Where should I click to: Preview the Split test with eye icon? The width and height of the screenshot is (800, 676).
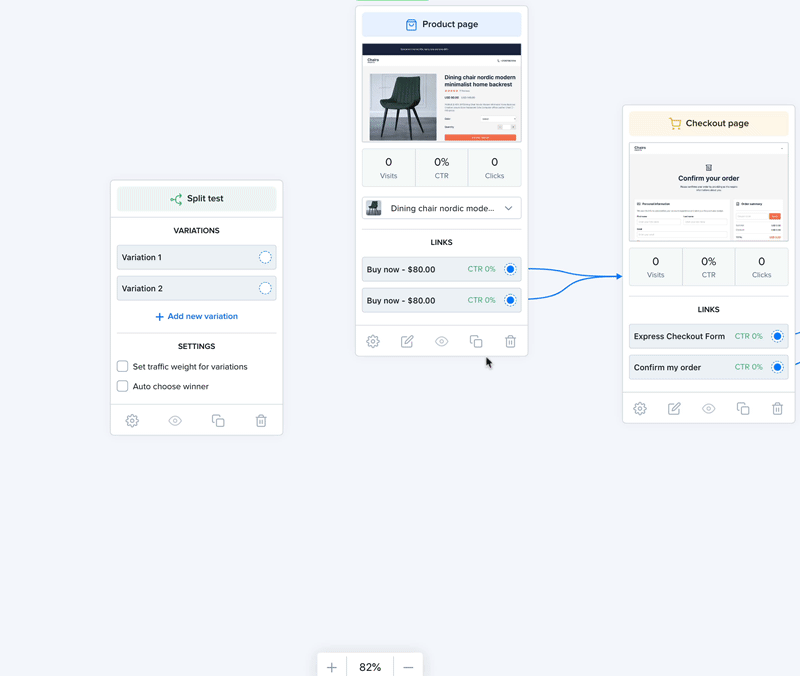click(175, 420)
